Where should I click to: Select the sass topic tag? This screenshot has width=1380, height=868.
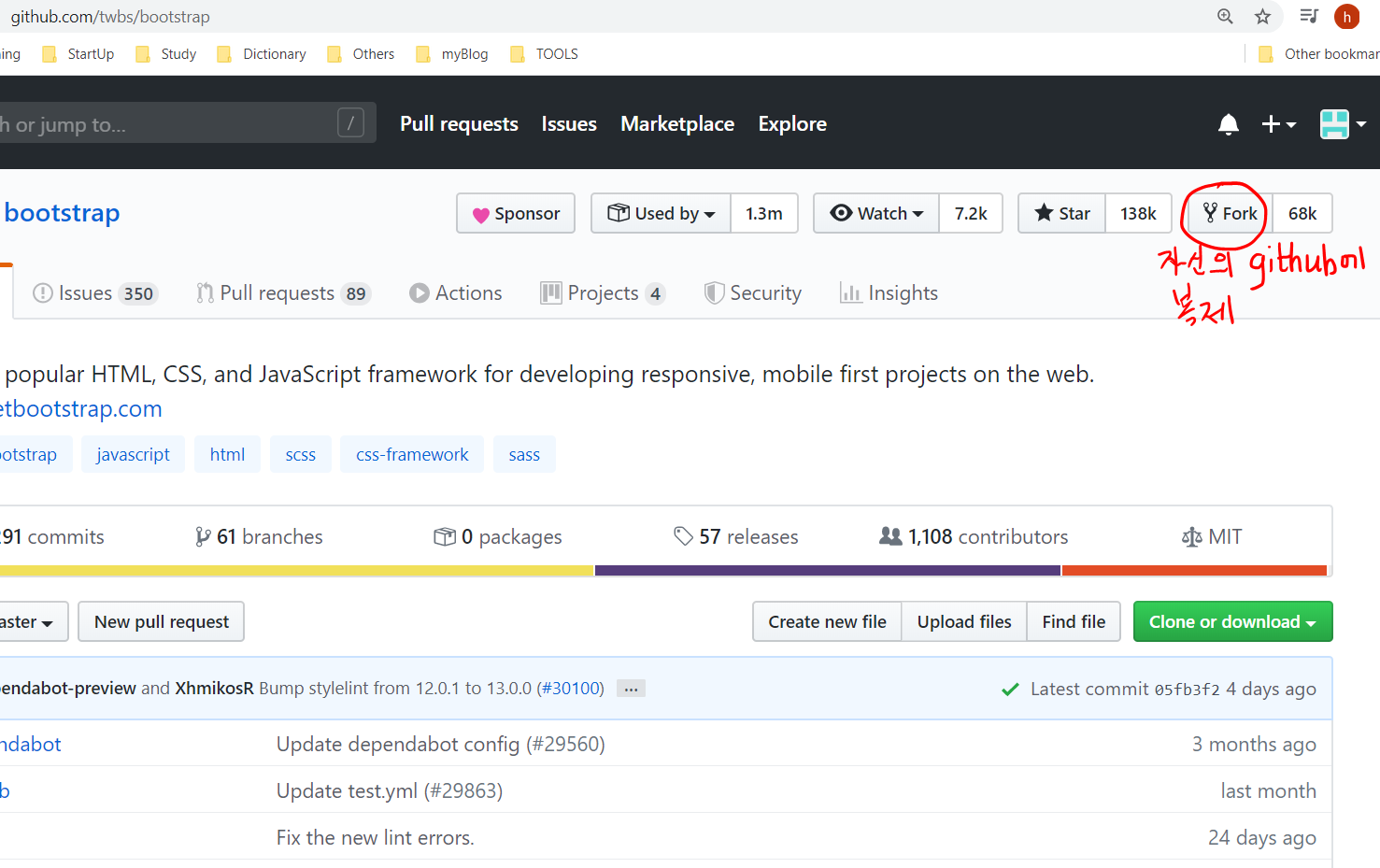click(x=524, y=454)
